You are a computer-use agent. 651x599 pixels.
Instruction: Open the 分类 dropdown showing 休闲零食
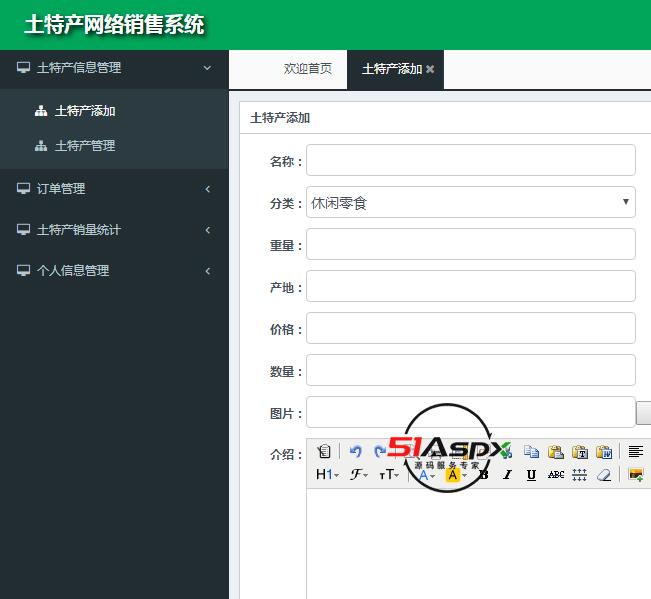click(471, 202)
